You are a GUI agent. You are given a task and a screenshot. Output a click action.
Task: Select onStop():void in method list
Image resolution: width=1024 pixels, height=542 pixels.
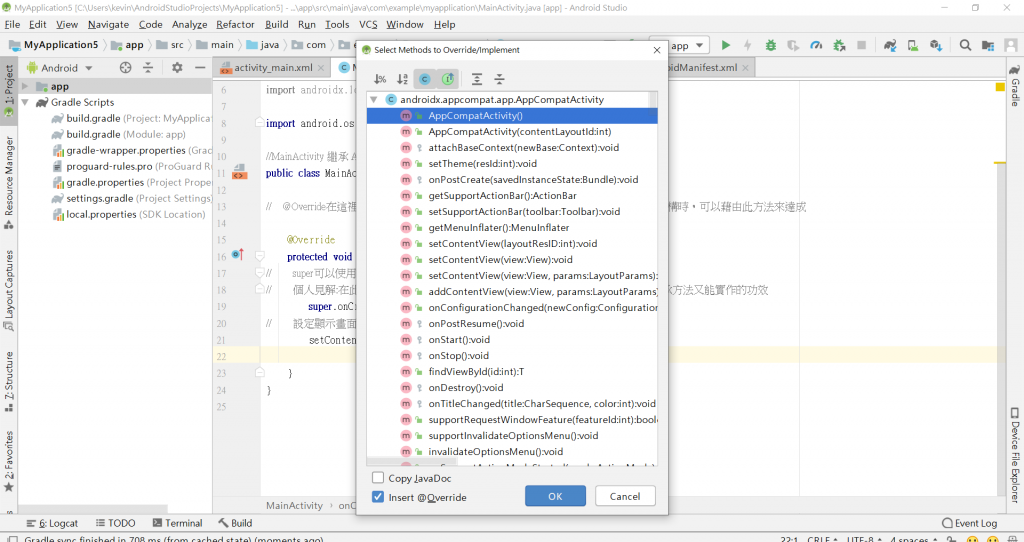[x=512, y=356]
